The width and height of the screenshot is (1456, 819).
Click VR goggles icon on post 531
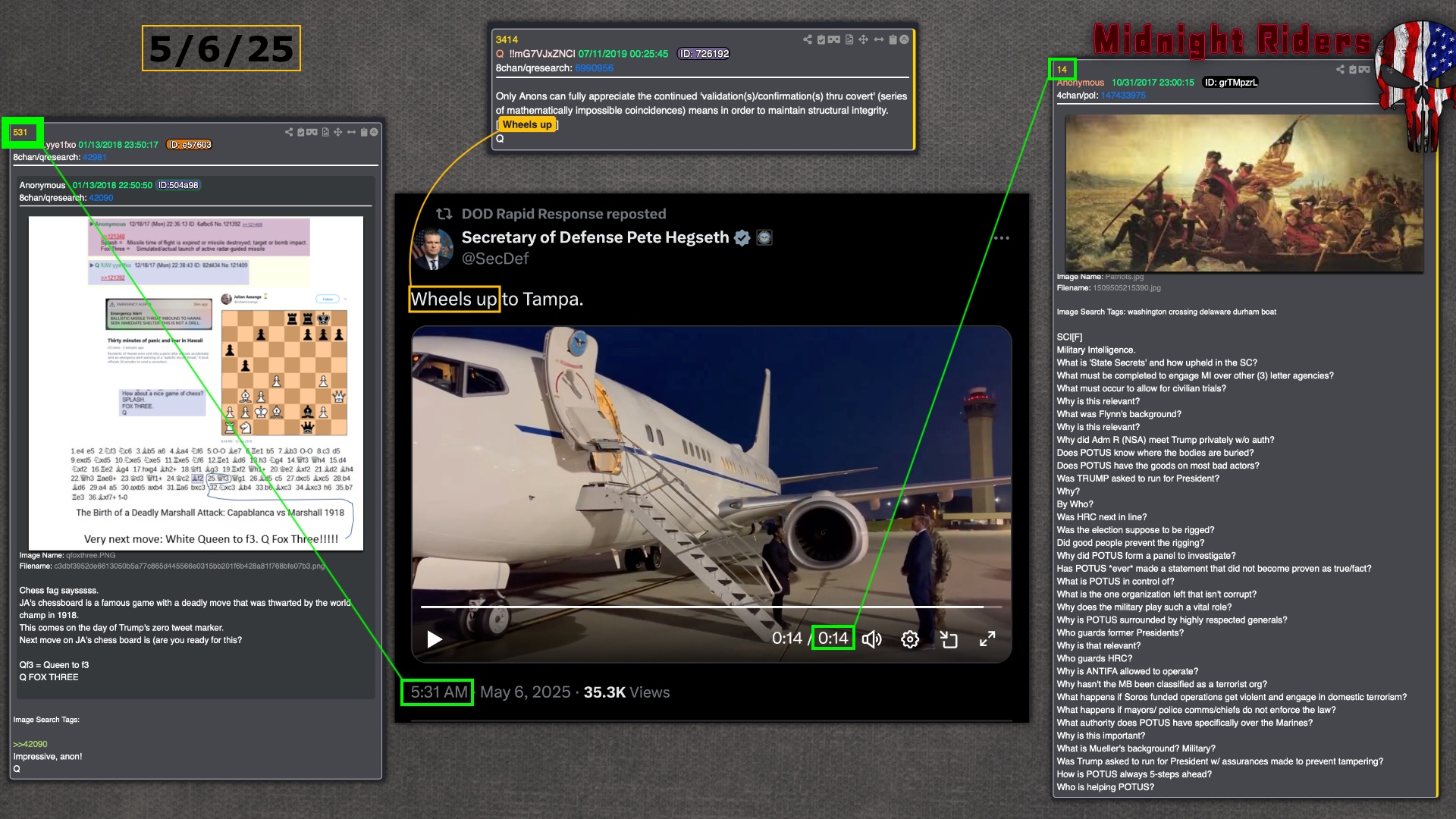pyautogui.click(x=312, y=132)
